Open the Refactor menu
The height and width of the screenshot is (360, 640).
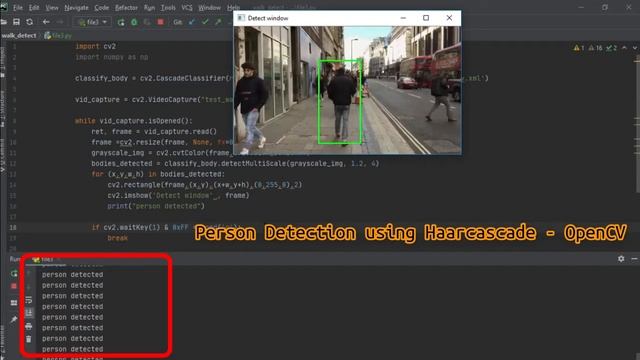[x=127, y=8]
